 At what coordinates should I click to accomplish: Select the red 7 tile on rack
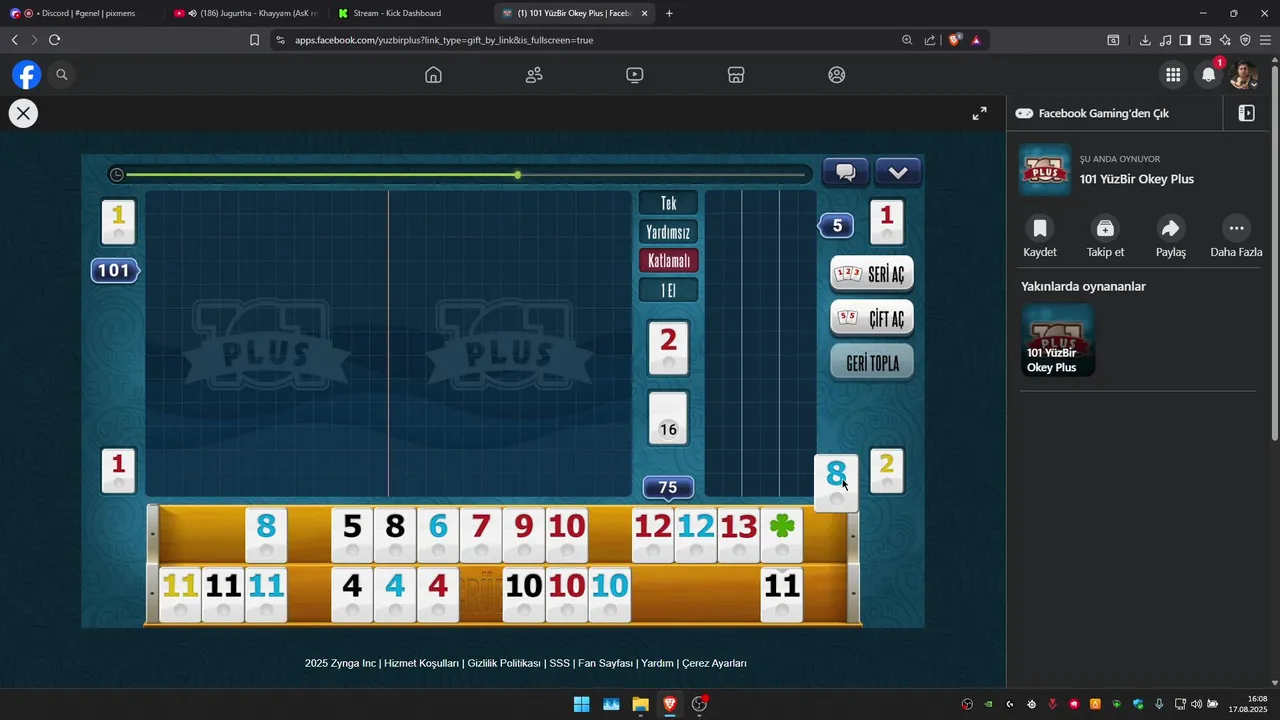click(x=481, y=535)
